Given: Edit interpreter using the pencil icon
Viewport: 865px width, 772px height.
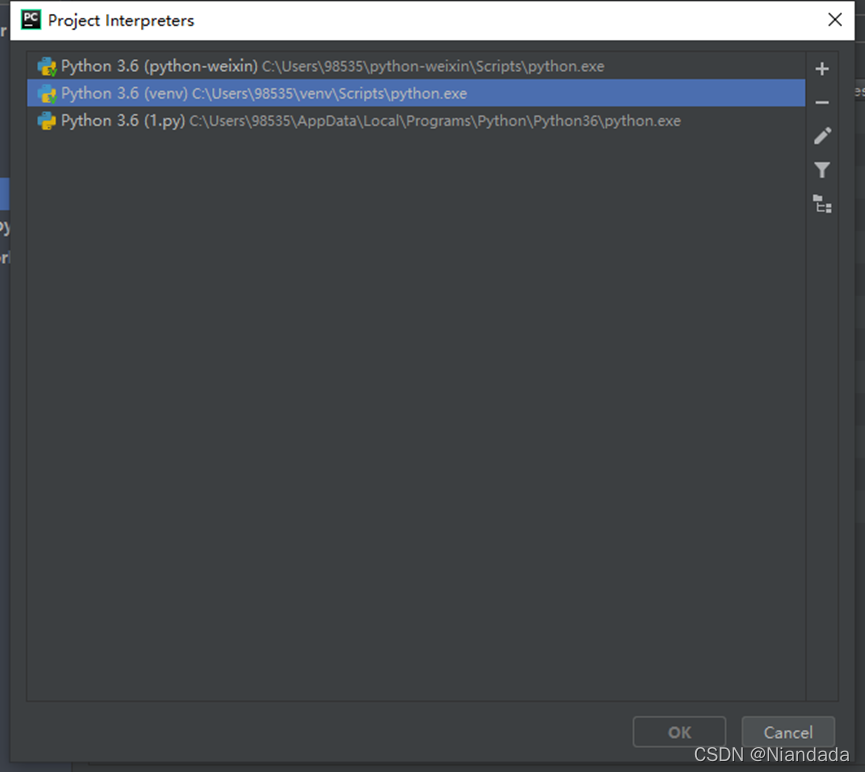Looking at the screenshot, I should pos(823,136).
